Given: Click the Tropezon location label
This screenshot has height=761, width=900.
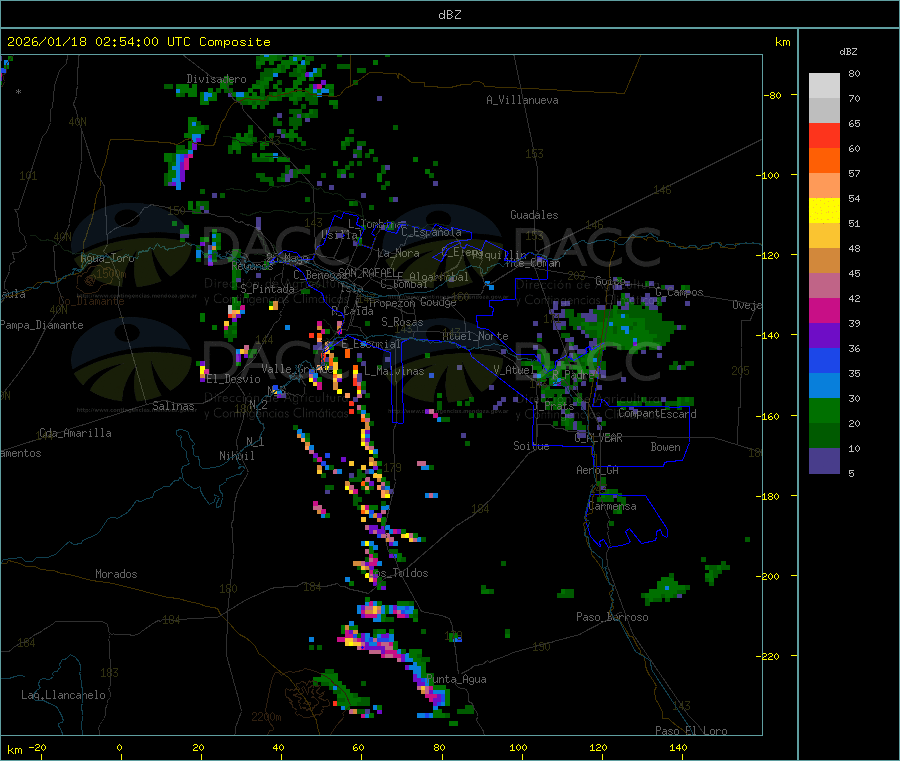Looking at the screenshot, I should [391, 302].
